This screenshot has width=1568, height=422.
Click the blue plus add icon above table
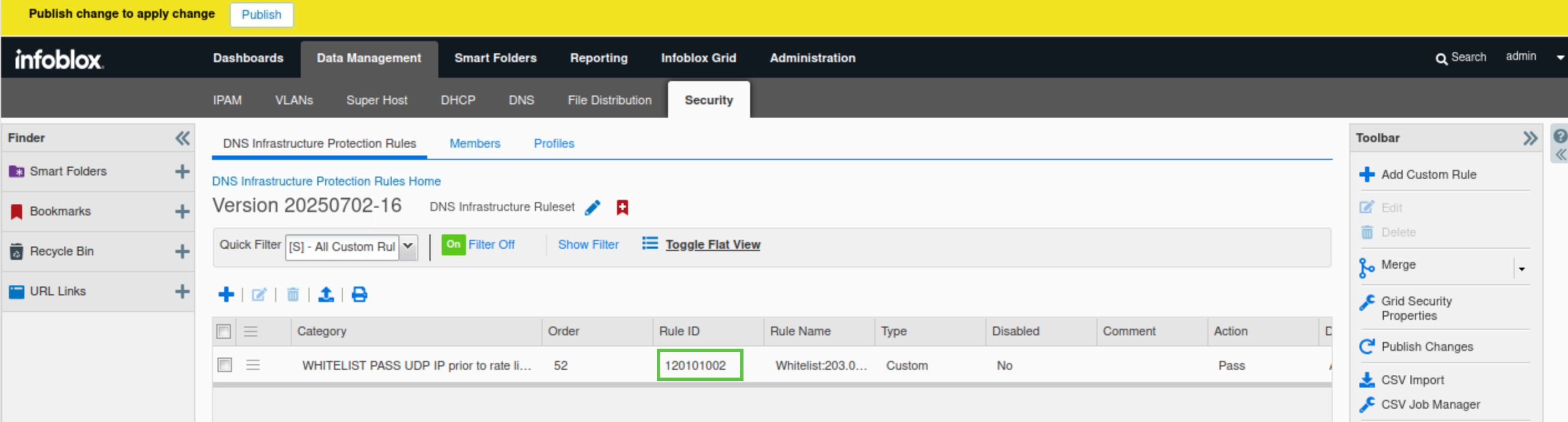(226, 295)
